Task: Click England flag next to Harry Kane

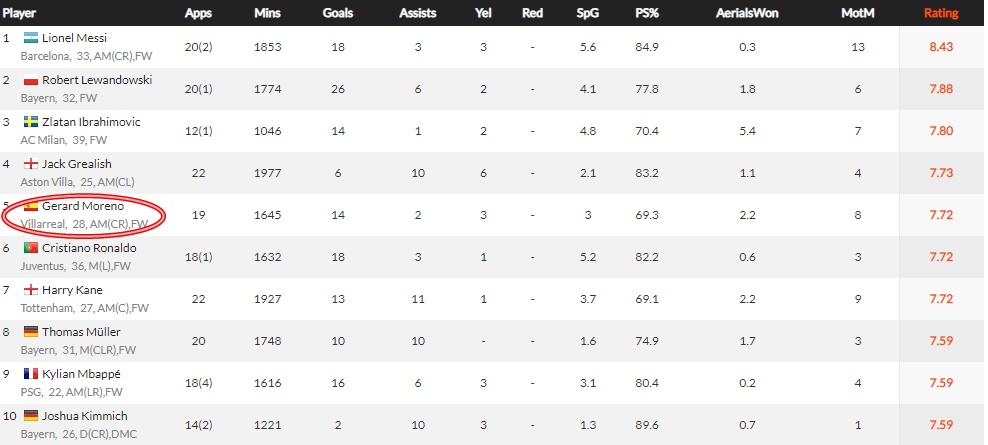Action: pyautogui.click(x=31, y=290)
